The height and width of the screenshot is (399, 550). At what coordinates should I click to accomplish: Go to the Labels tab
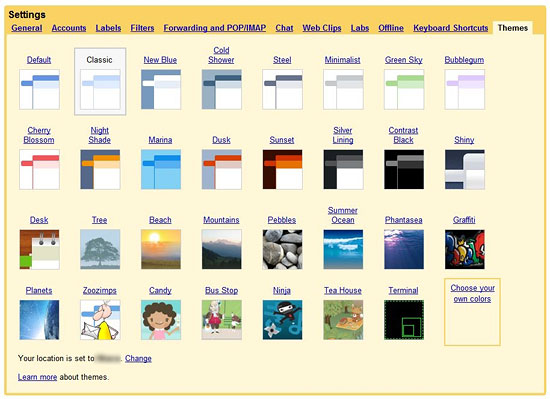coord(108,28)
